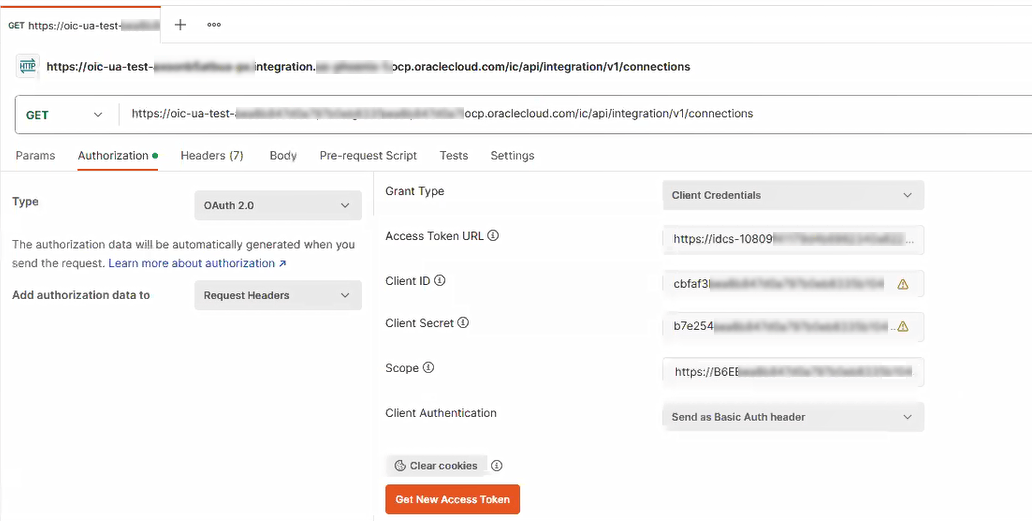The height and width of the screenshot is (521, 1032).
Task: Click the Grant Type label
Action: (x=415, y=191)
